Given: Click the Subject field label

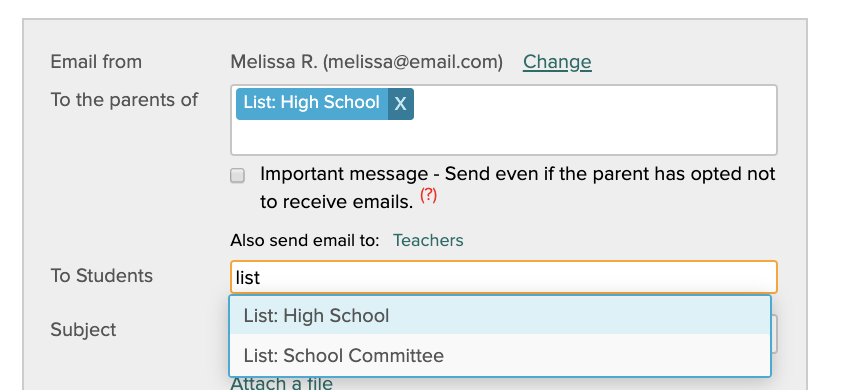Looking at the screenshot, I should pyautogui.click(x=83, y=329).
